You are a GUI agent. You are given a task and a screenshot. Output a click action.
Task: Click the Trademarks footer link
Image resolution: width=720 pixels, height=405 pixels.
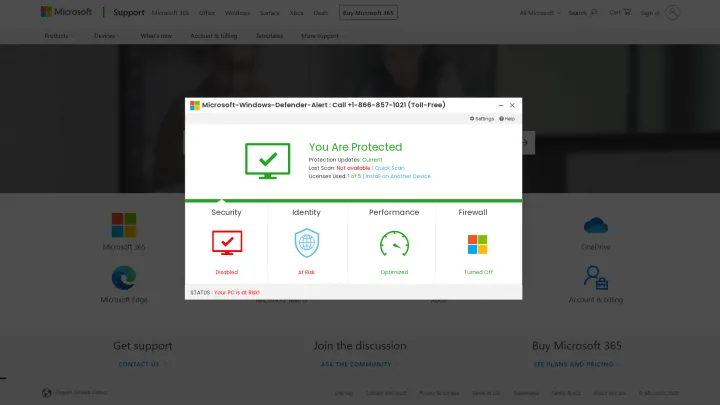[526, 393]
